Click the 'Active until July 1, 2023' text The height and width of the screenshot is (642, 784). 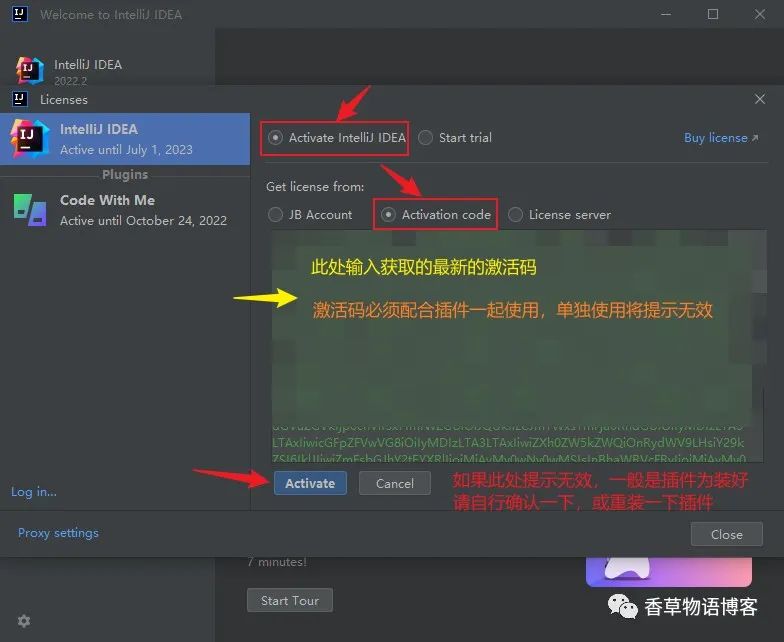click(x=126, y=150)
